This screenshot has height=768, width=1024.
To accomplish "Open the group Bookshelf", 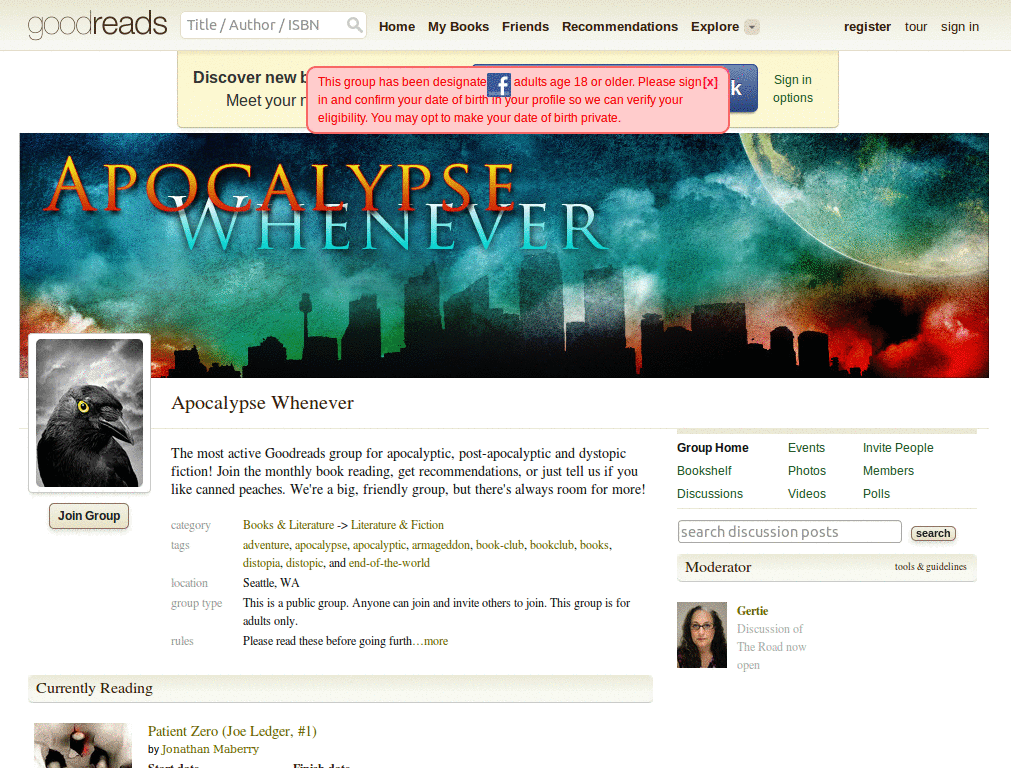I will 704,470.
